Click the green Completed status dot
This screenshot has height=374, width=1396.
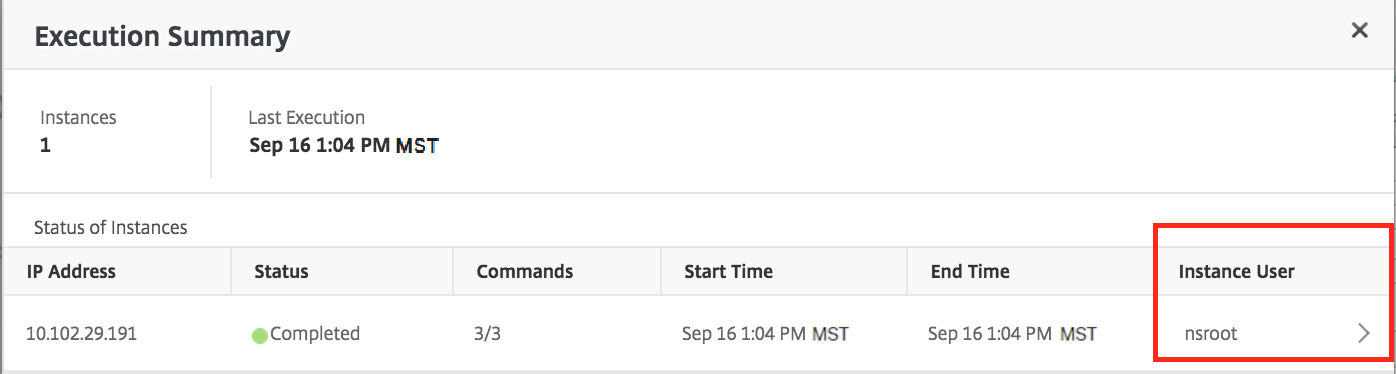point(260,335)
